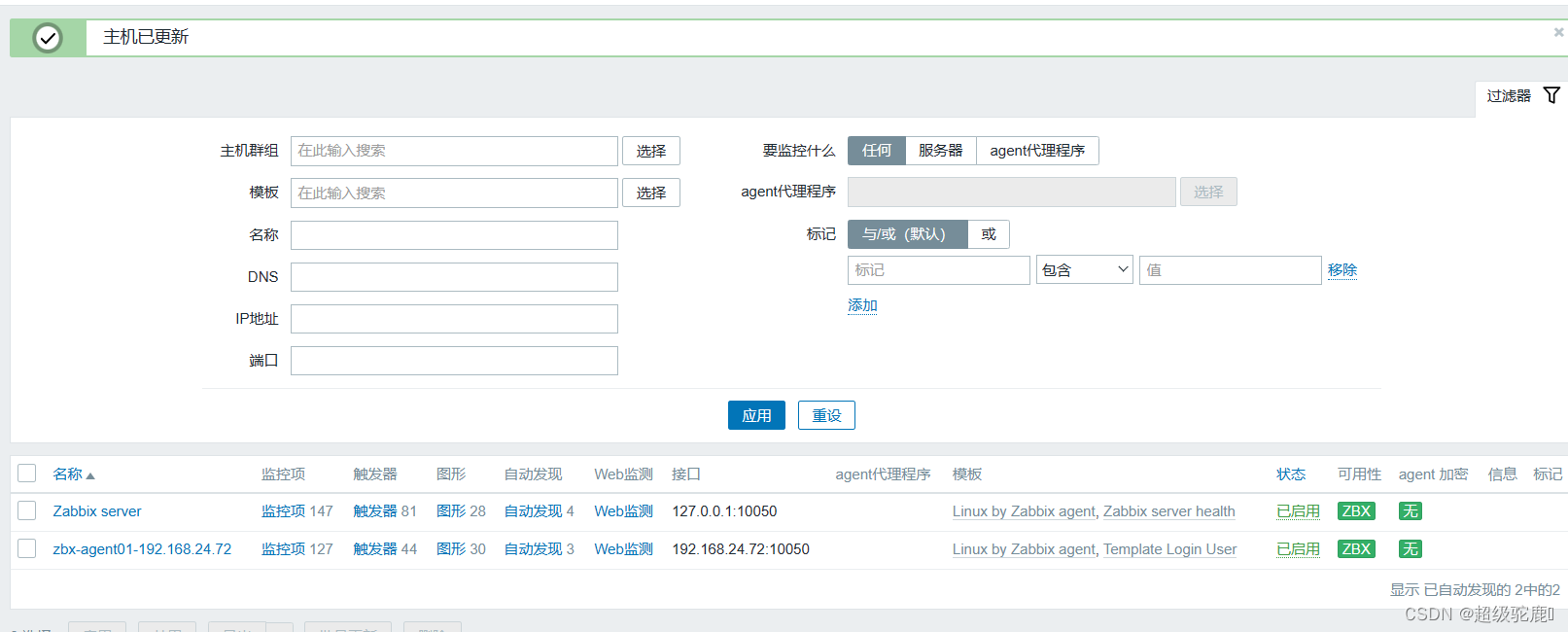
Task: Click 移除 to remove the tag filter
Action: (x=1342, y=270)
